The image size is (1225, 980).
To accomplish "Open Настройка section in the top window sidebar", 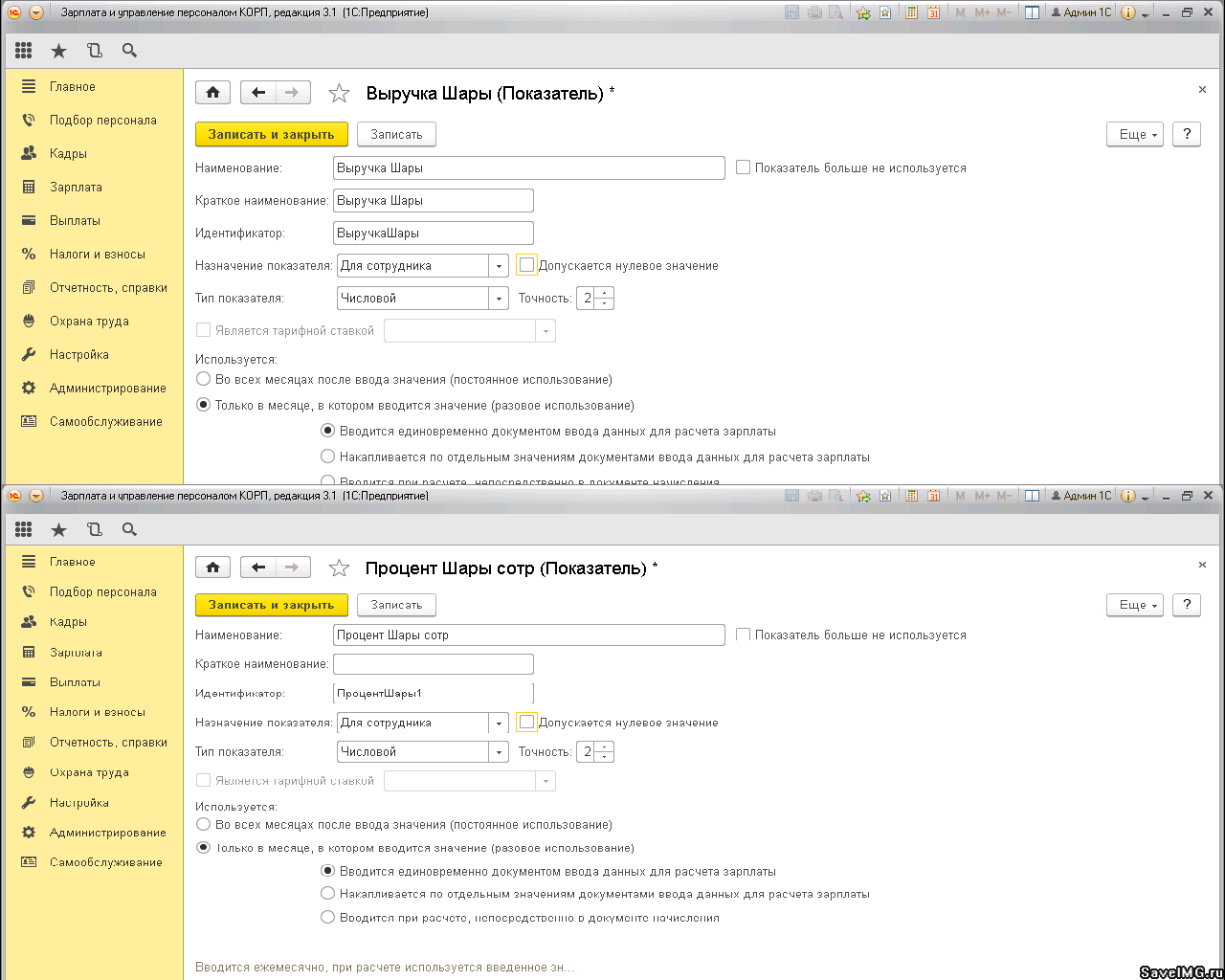I will point(79,354).
